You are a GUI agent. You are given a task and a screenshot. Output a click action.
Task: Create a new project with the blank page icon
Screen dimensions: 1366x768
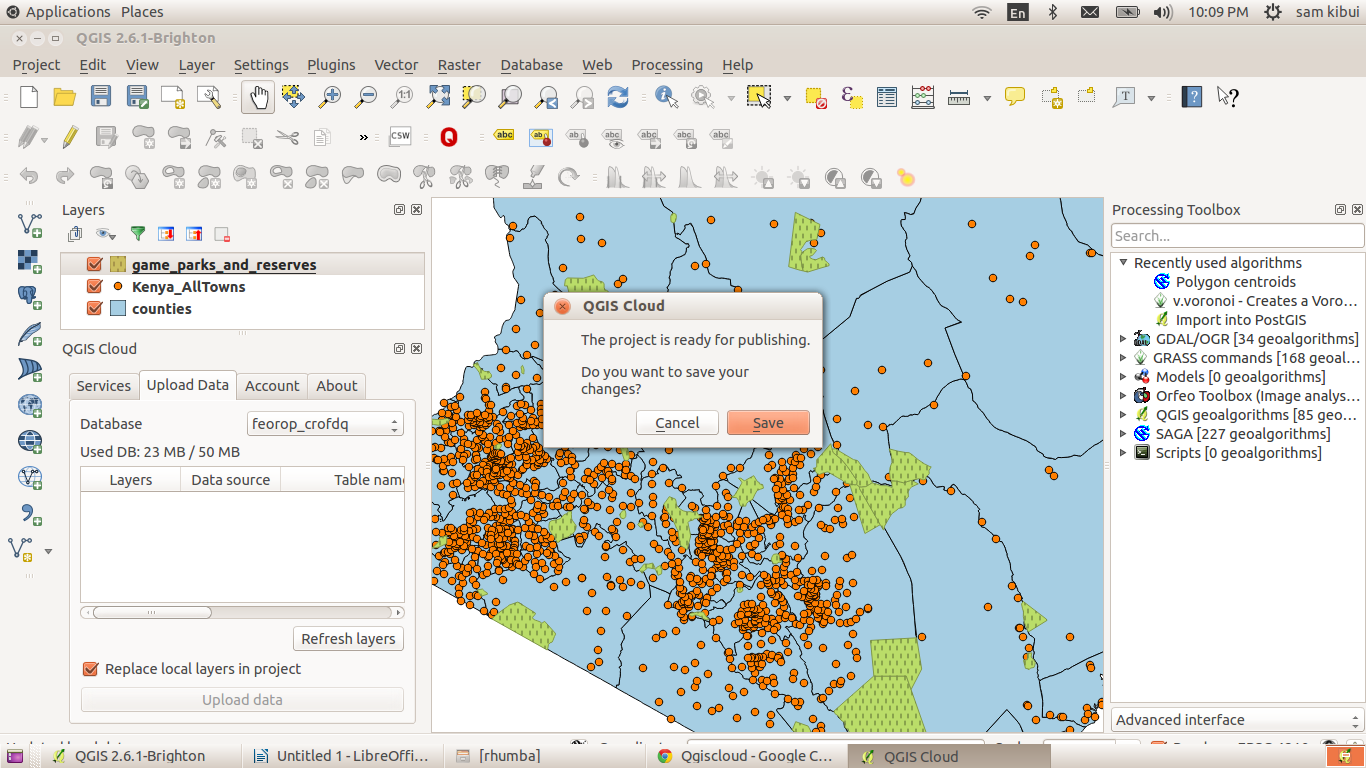(29, 97)
